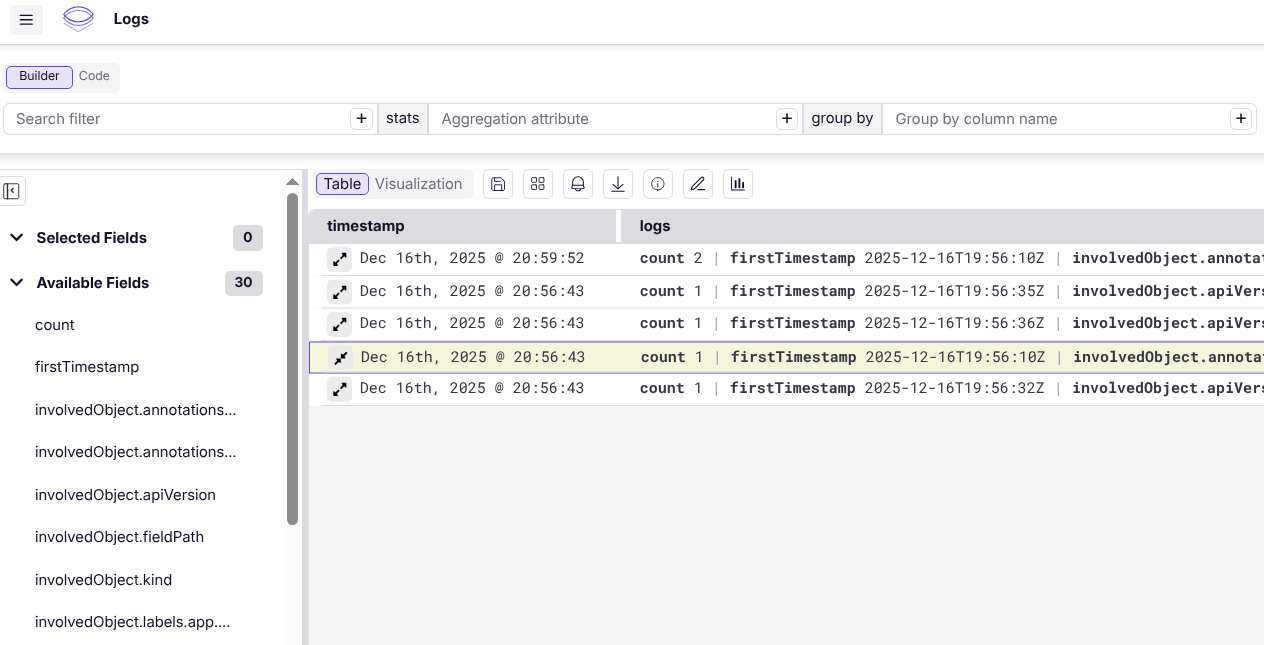
Task: Collapse the highlighted log row
Action: [x=341, y=358]
